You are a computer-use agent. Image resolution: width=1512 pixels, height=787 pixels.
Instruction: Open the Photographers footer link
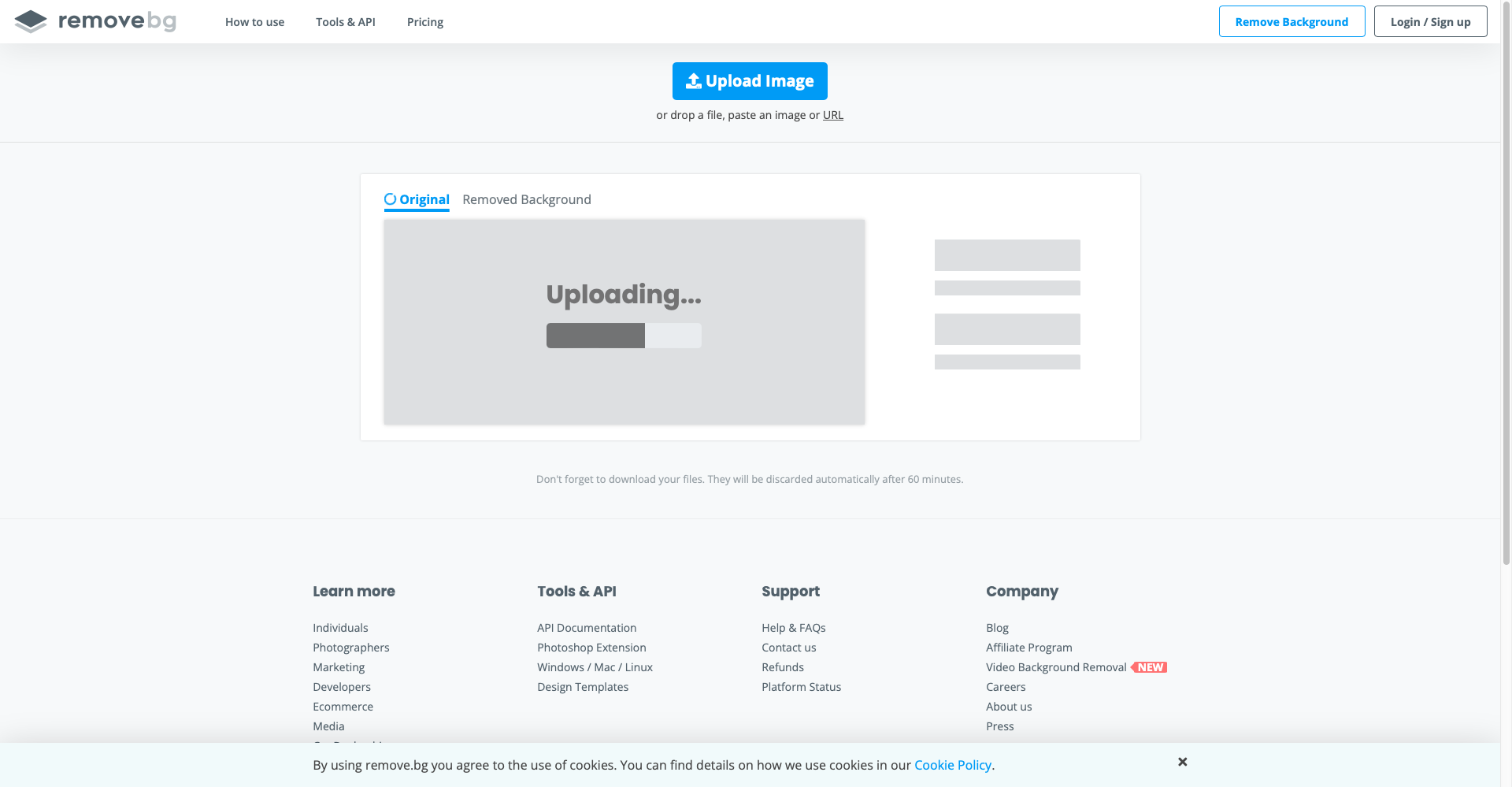pyautogui.click(x=350, y=648)
